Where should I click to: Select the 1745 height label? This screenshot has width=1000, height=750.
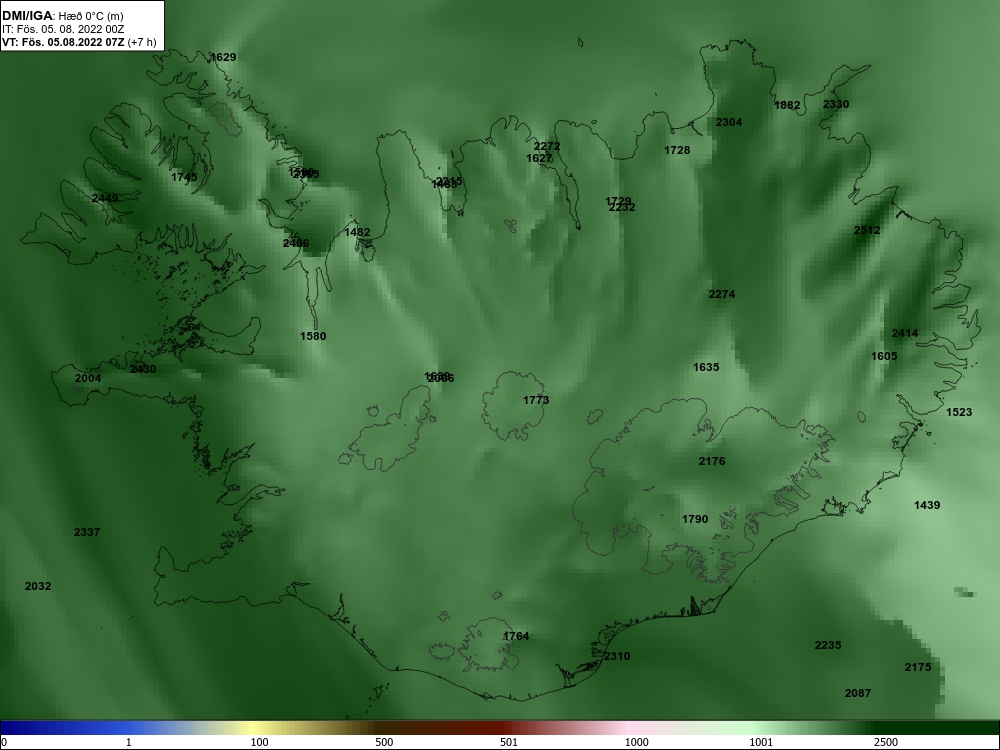click(x=184, y=177)
